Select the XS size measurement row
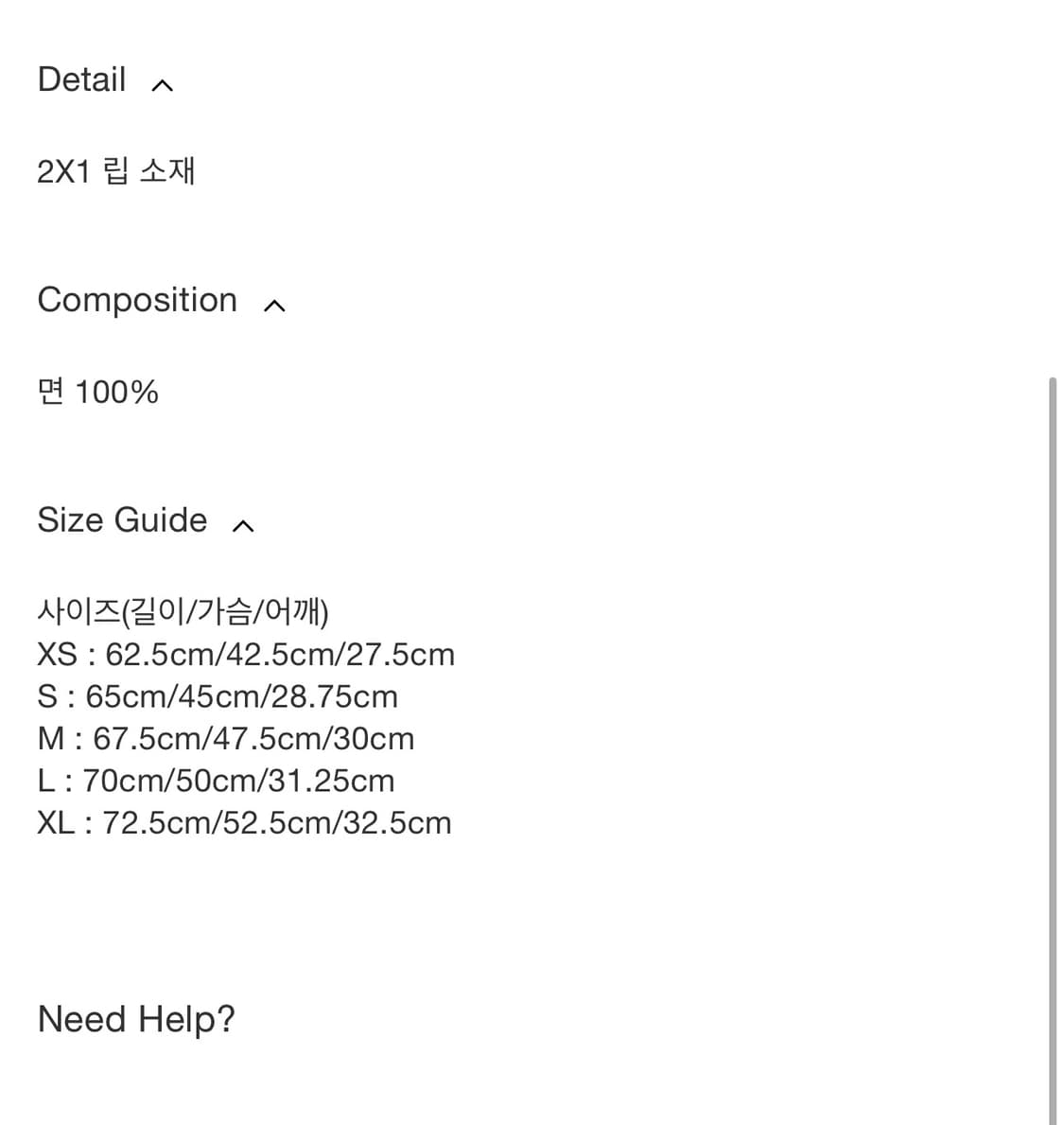The width and height of the screenshot is (1064, 1125). click(x=246, y=655)
